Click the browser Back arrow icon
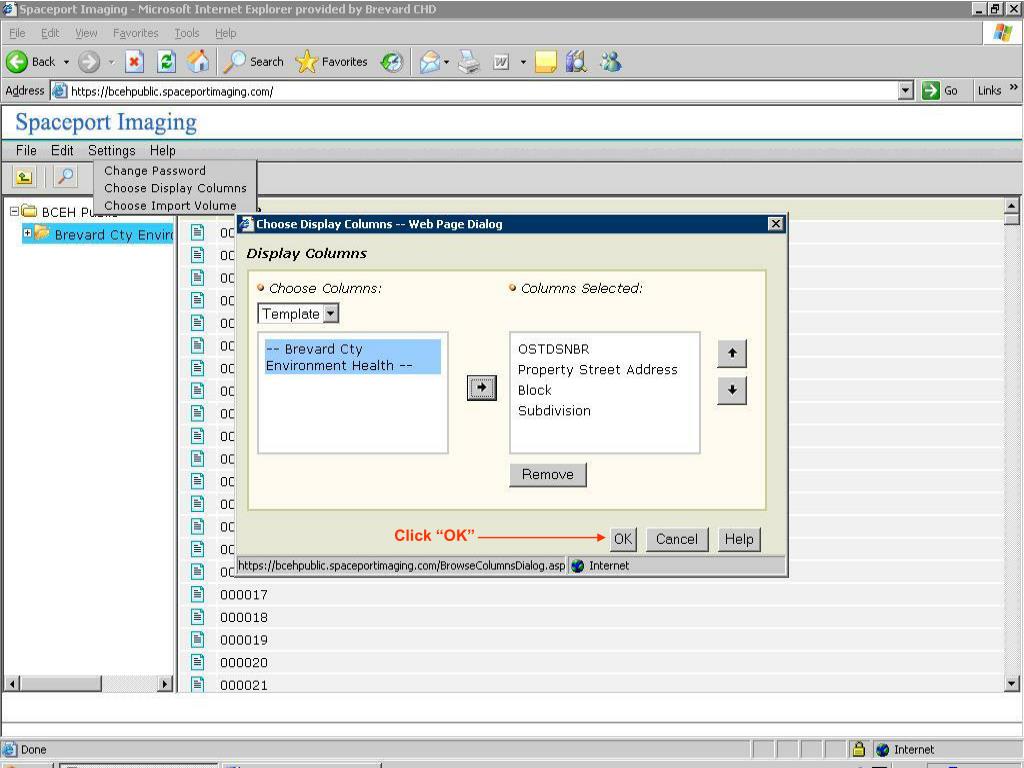The height and width of the screenshot is (768, 1024). 17,62
